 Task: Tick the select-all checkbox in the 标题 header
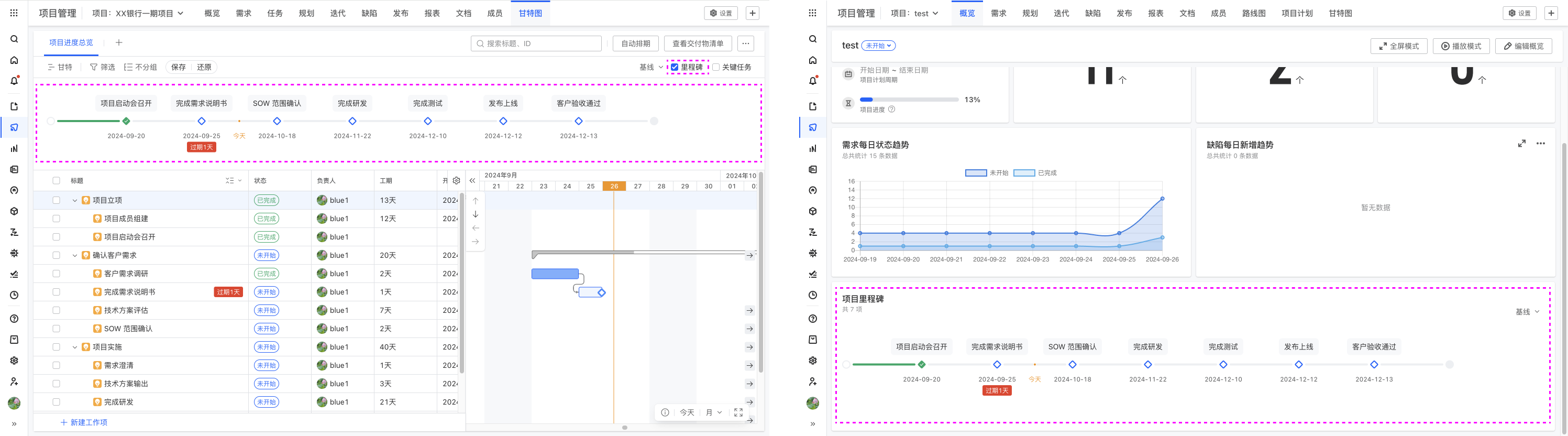(x=57, y=180)
